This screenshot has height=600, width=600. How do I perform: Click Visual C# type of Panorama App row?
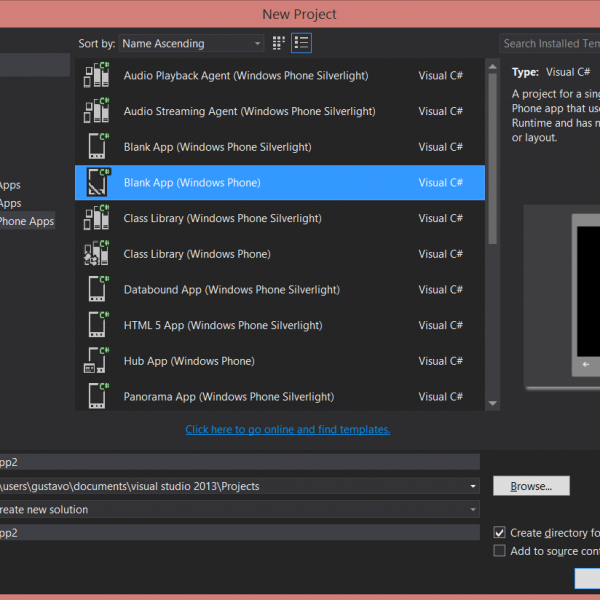(440, 397)
